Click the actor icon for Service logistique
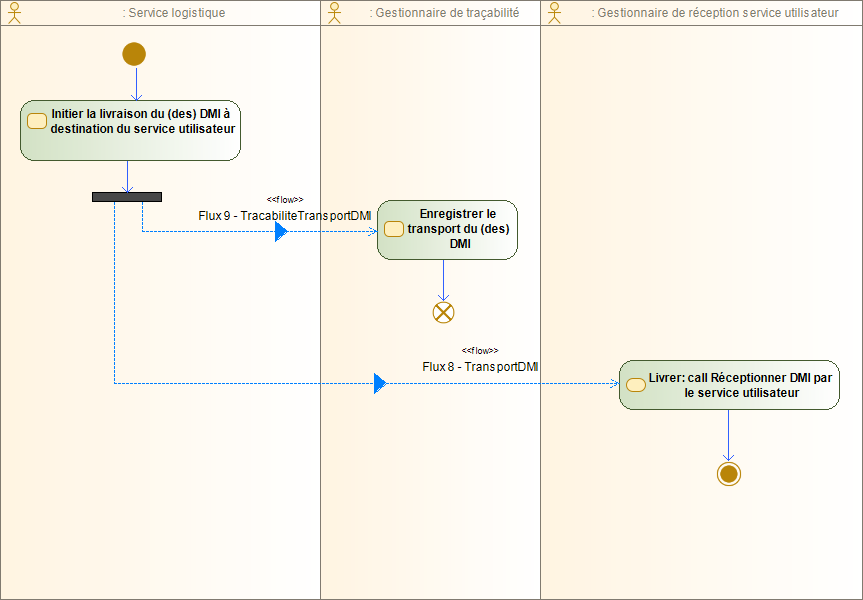Image resolution: width=863 pixels, height=600 pixels. pos(16,13)
